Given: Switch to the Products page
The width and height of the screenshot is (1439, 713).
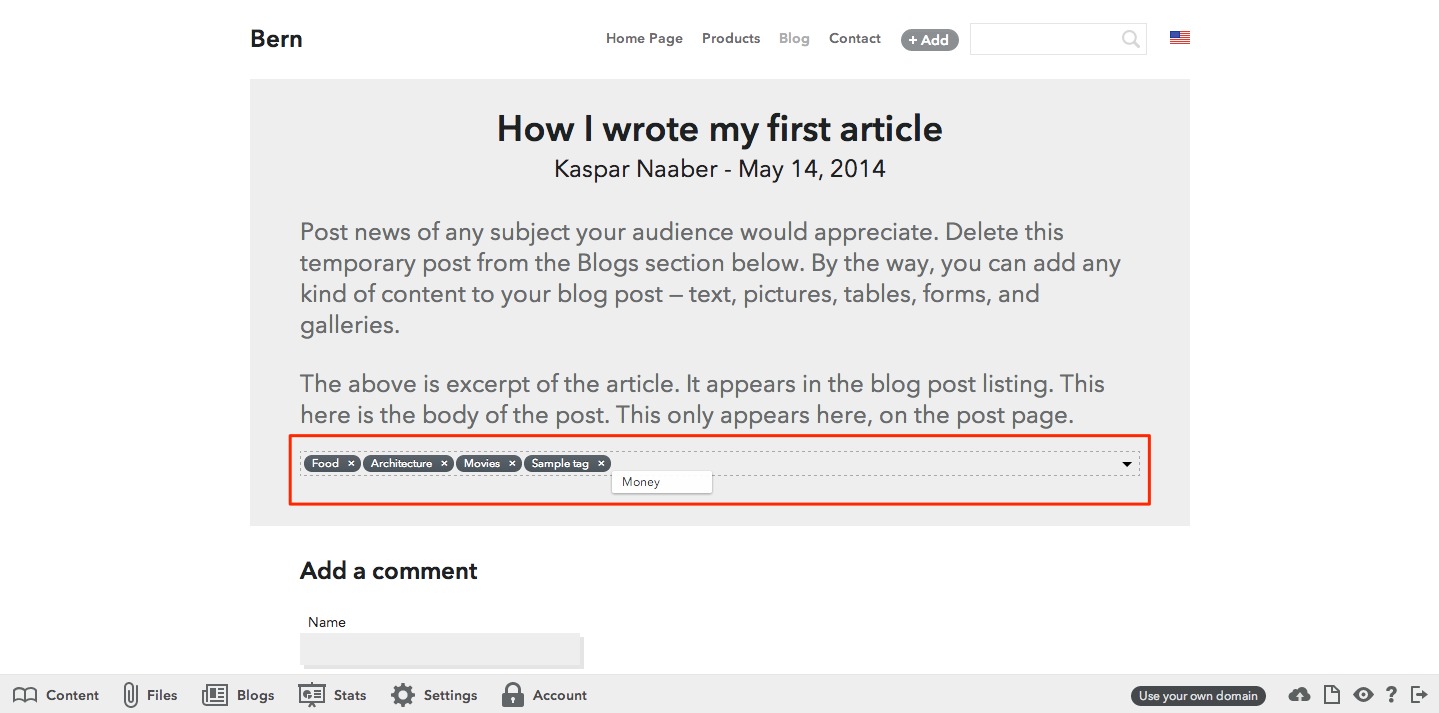Looking at the screenshot, I should pos(730,38).
